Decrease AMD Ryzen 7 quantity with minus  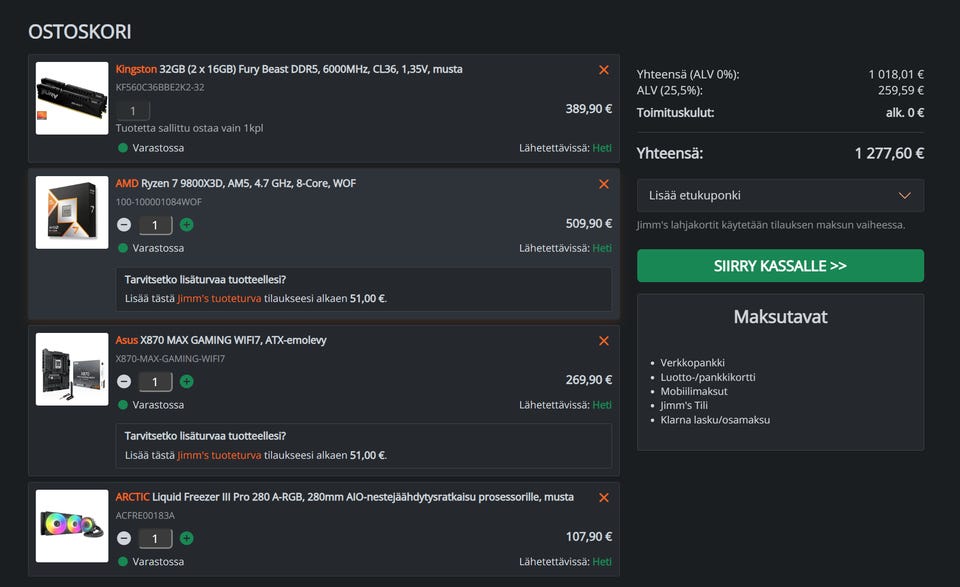pyautogui.click(x=124, y=225)
